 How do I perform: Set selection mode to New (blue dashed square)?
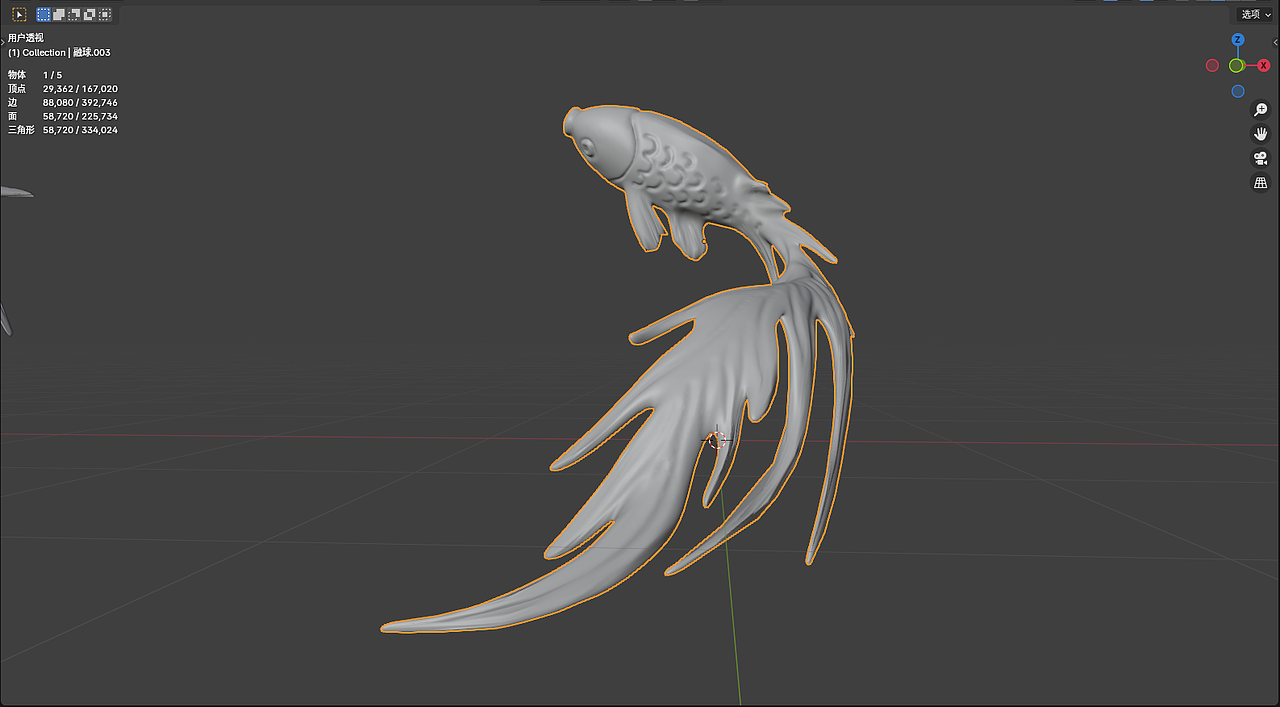tap(43, 15)
